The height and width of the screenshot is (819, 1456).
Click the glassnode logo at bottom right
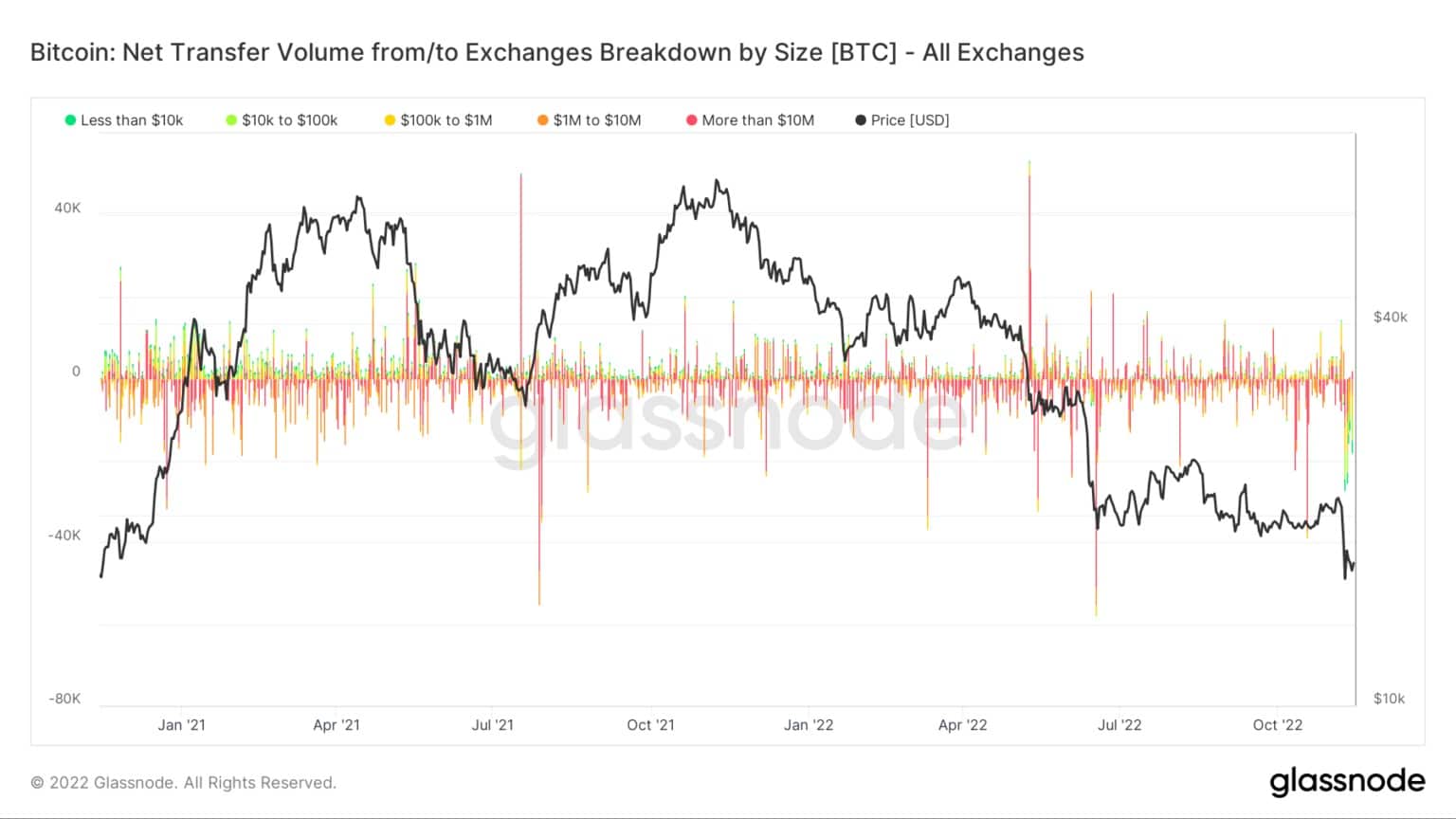(1347, 782)
